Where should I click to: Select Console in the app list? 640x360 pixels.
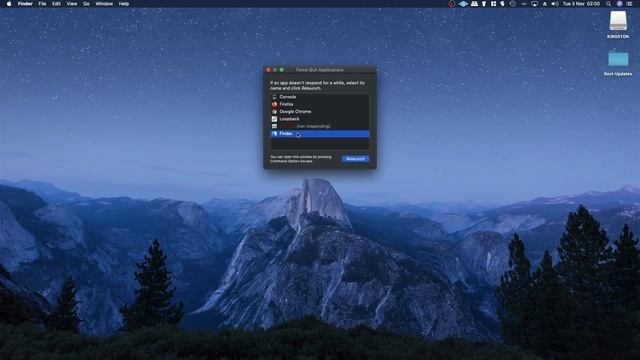(x=320, y=97)
